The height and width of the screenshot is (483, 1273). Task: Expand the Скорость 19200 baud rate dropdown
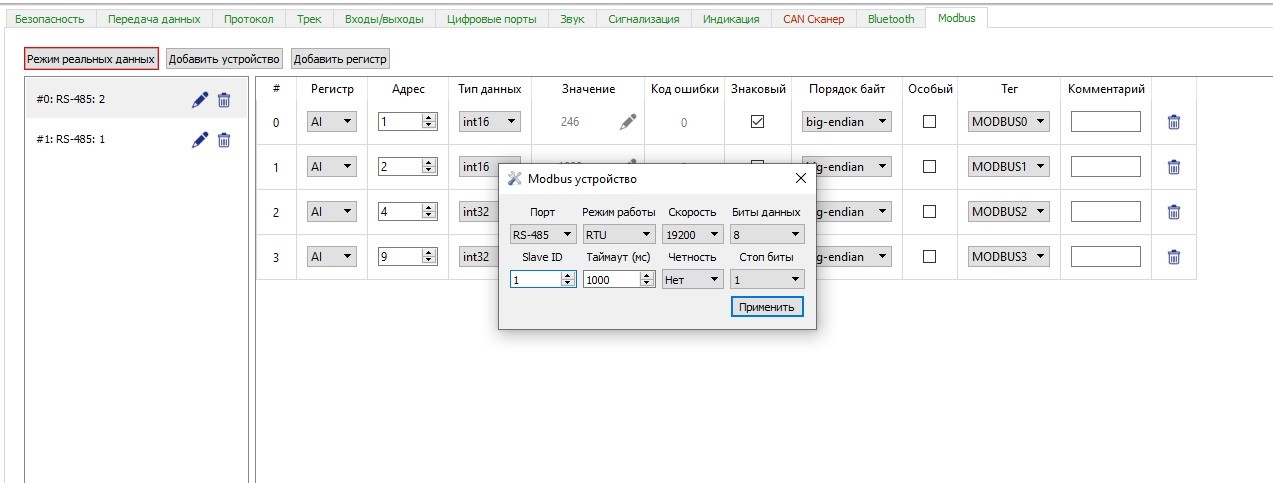tap(692, 235)
